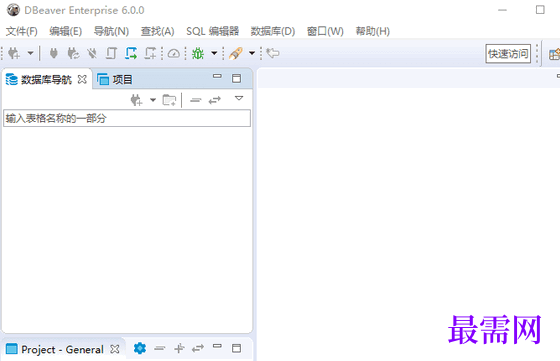Image resolution: width=560 pixels, height=361 pixels.
Task: Open the 文件(F) menu
Action: [x=21, y=31]
